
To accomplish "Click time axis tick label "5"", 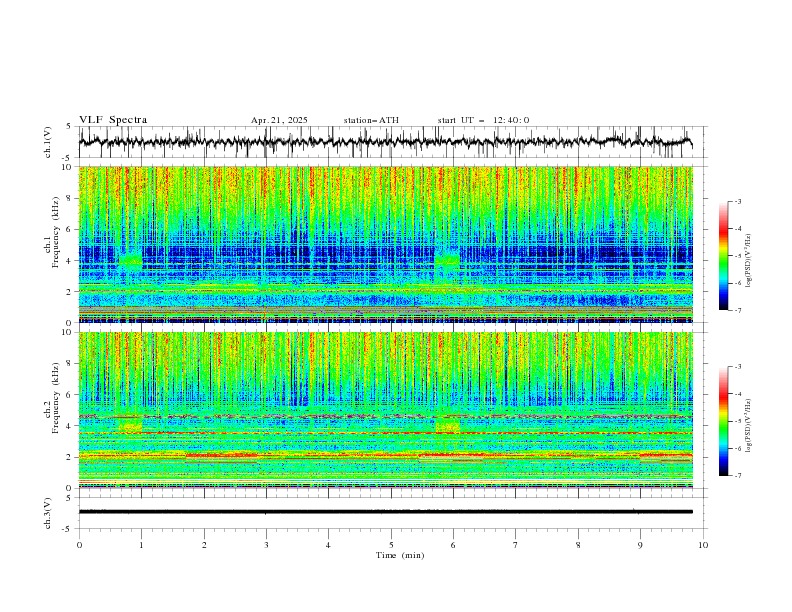I will coord(391,545).
